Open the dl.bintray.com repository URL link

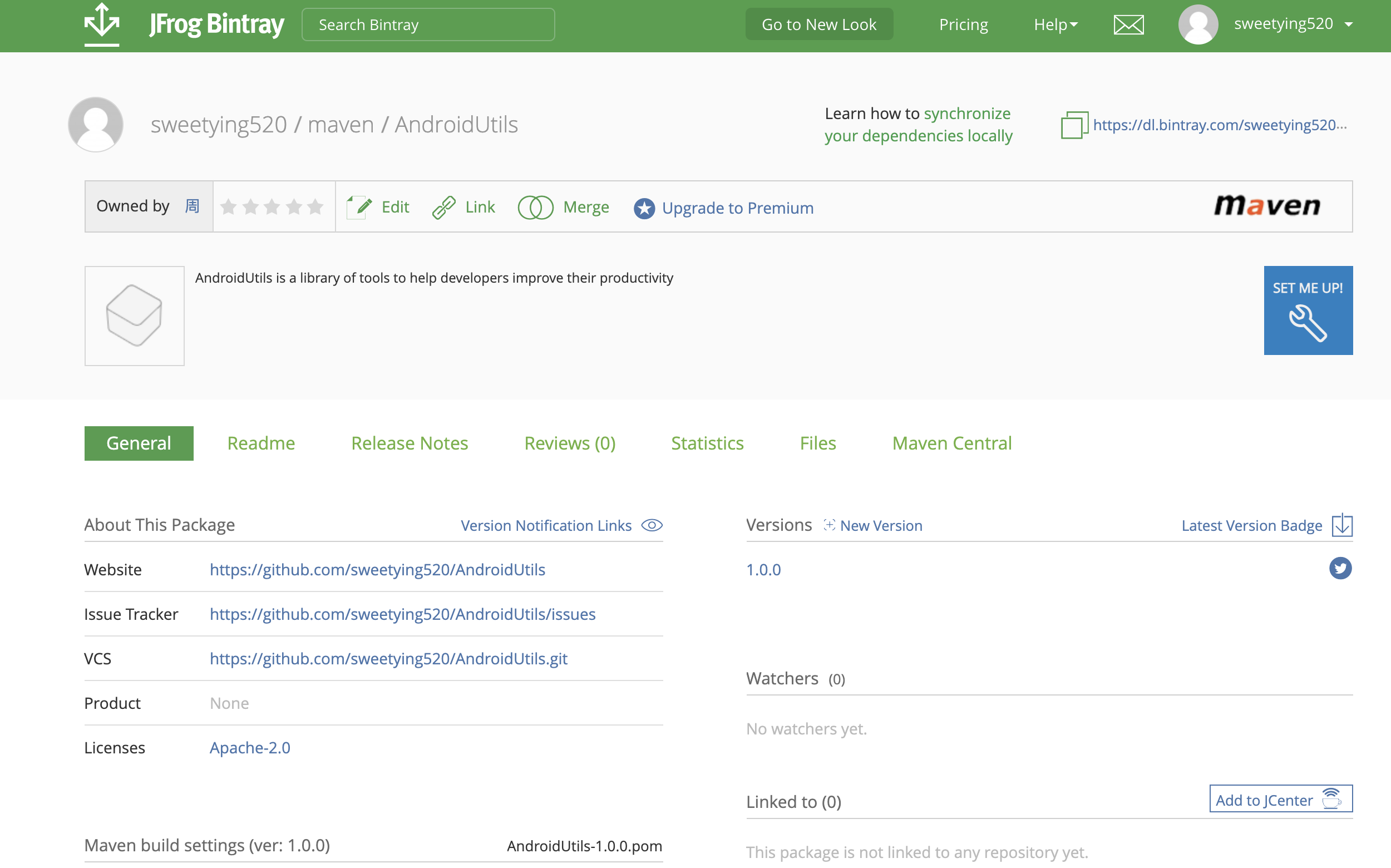tap(1220, 125)
